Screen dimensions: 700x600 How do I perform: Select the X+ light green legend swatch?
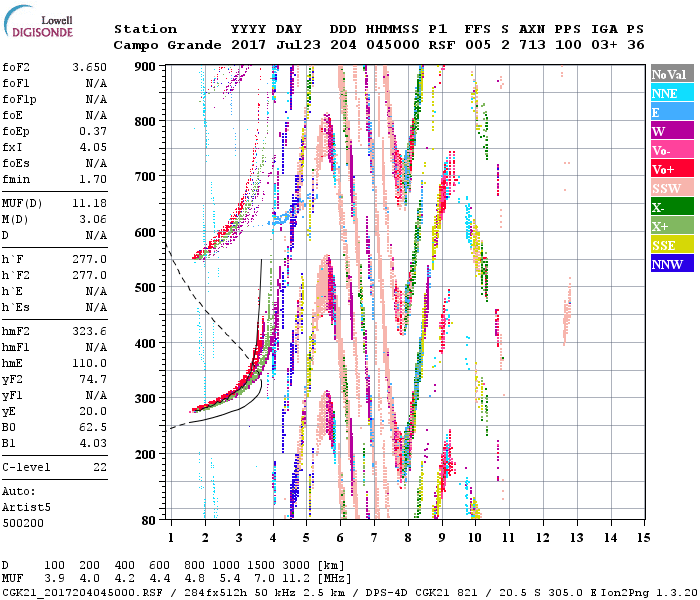coord(672,226)
